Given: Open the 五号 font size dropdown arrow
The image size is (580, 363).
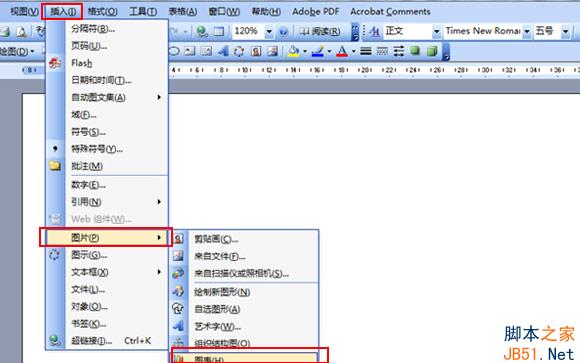Looking at the screenshot, I should [565, 32].
